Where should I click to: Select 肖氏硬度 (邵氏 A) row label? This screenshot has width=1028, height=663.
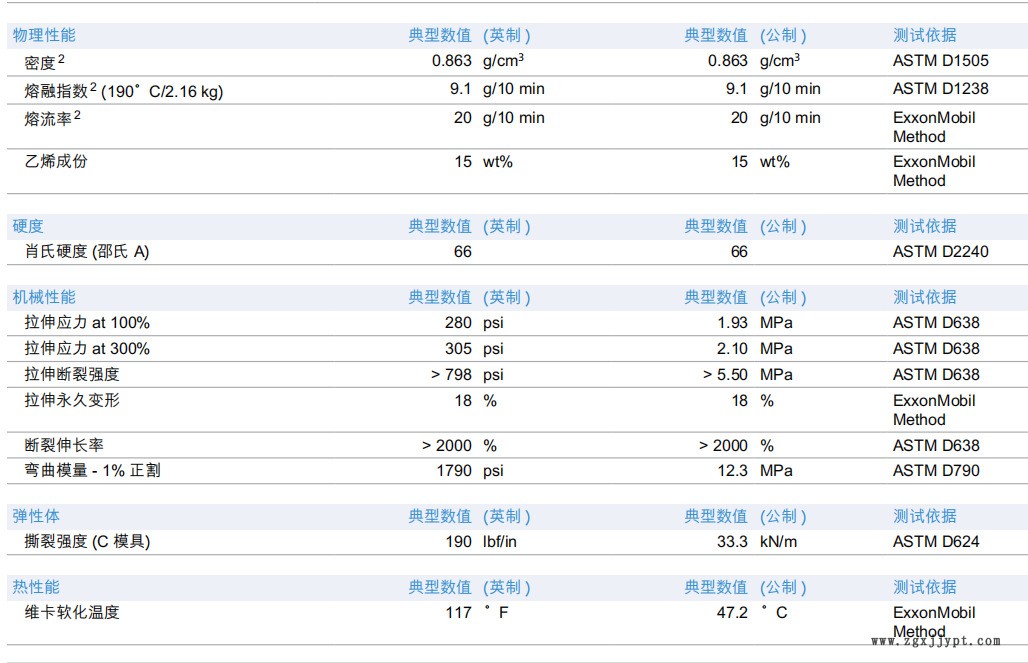[87, 251]
